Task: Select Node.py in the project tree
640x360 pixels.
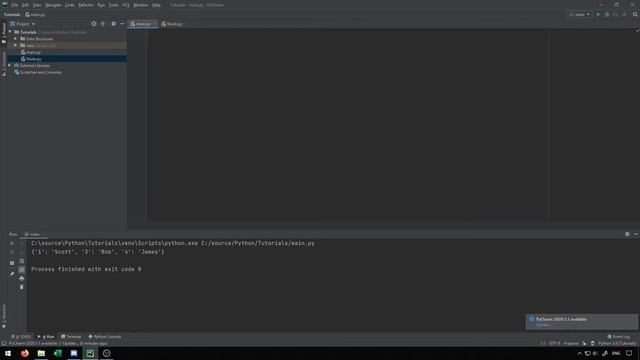Action: coord(33,59)
